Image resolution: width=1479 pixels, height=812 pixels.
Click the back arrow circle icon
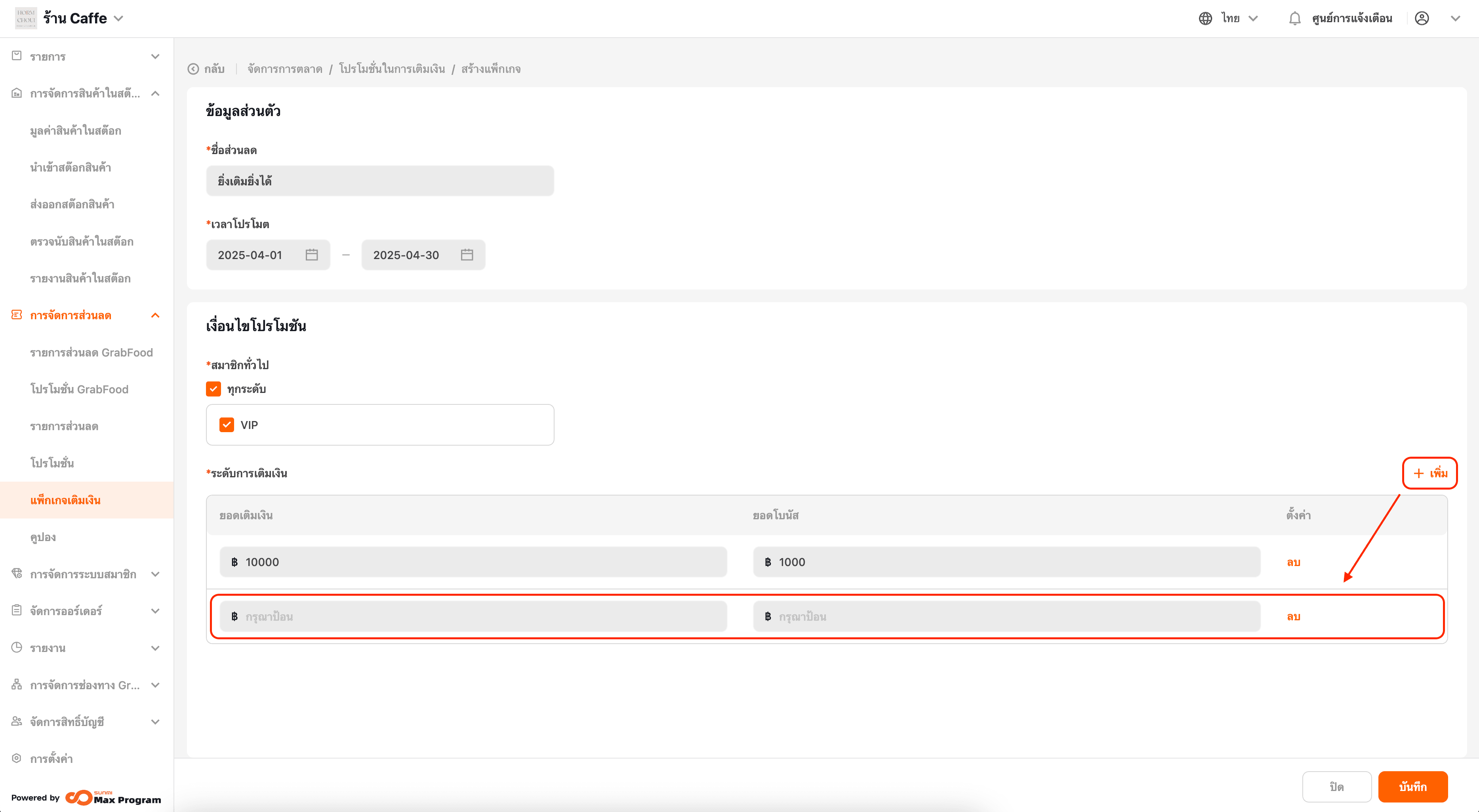click(193, 69)
